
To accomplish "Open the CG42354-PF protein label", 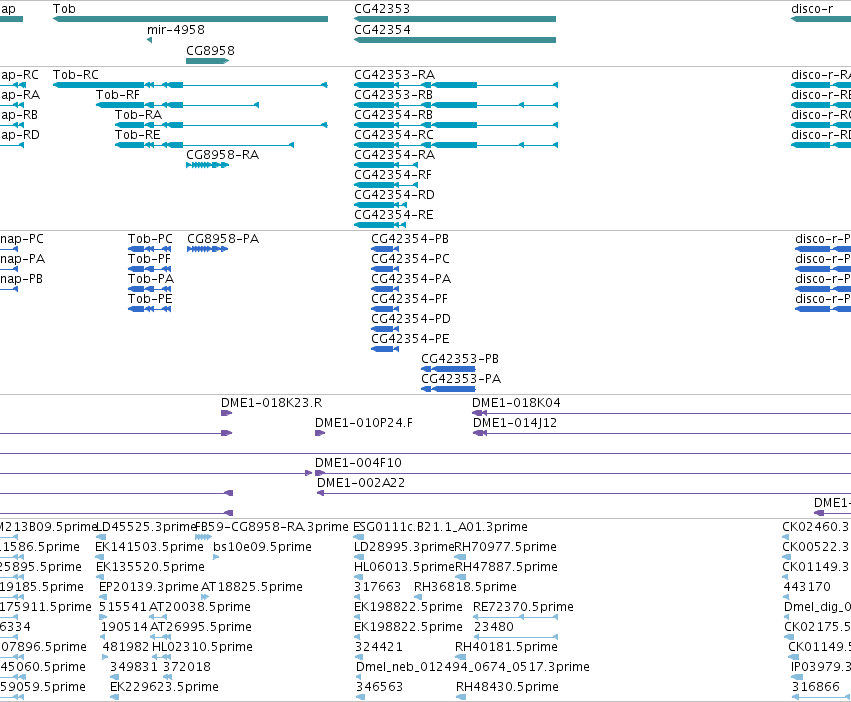I will 410,300.
